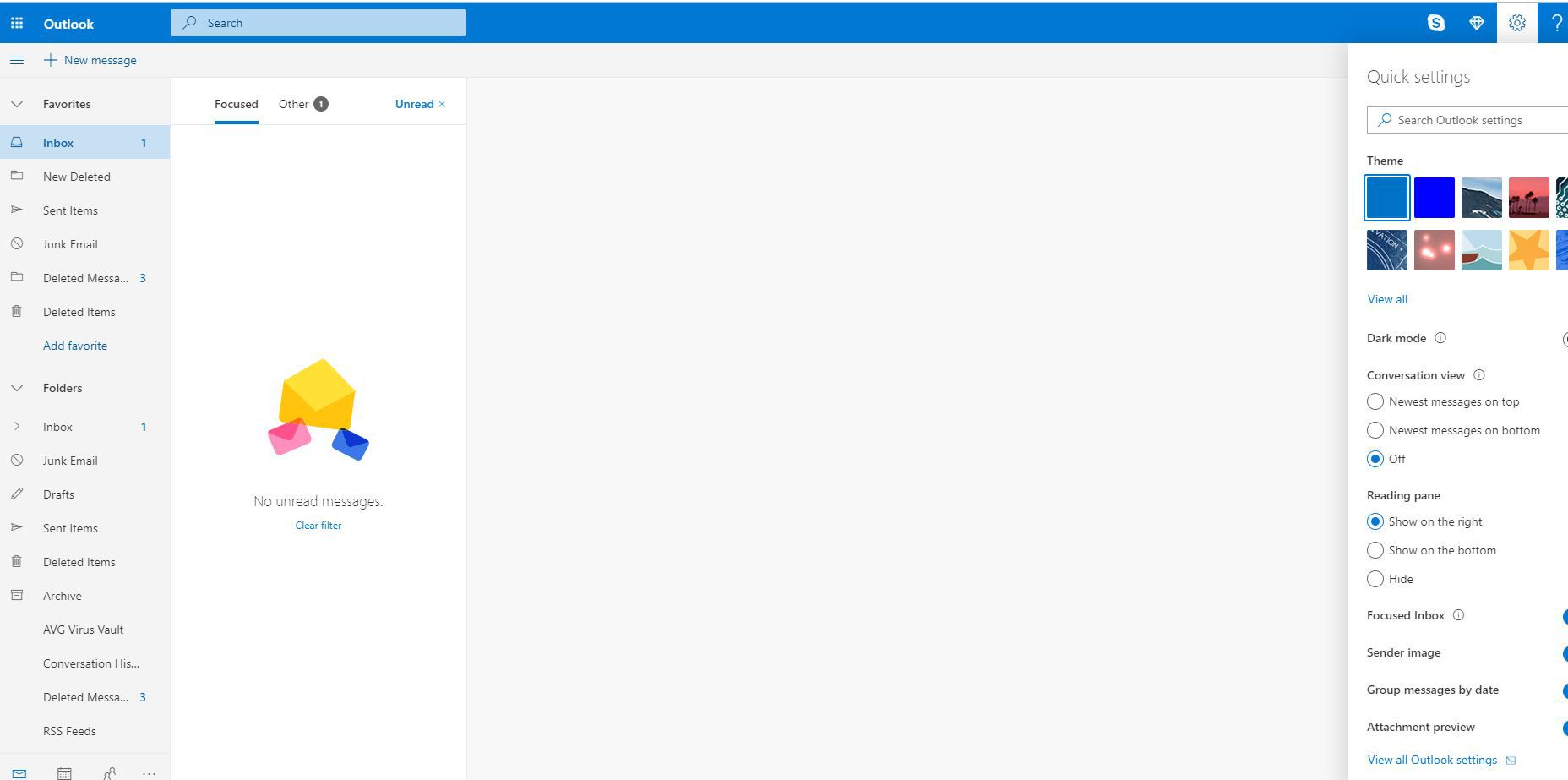Open Calendar module icon at bottom
This screenshot has width=1568, height=780.
[64, 772]
